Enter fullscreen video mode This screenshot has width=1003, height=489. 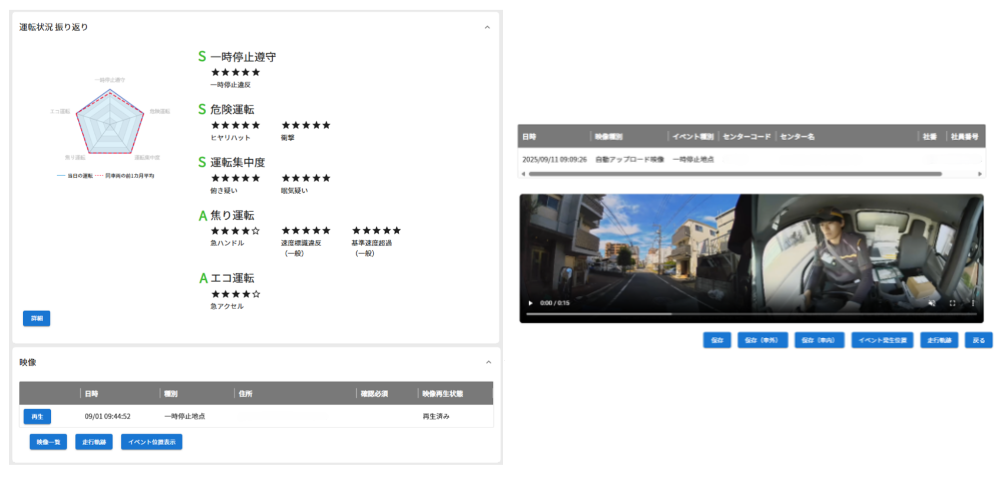[x=952, y=302]
